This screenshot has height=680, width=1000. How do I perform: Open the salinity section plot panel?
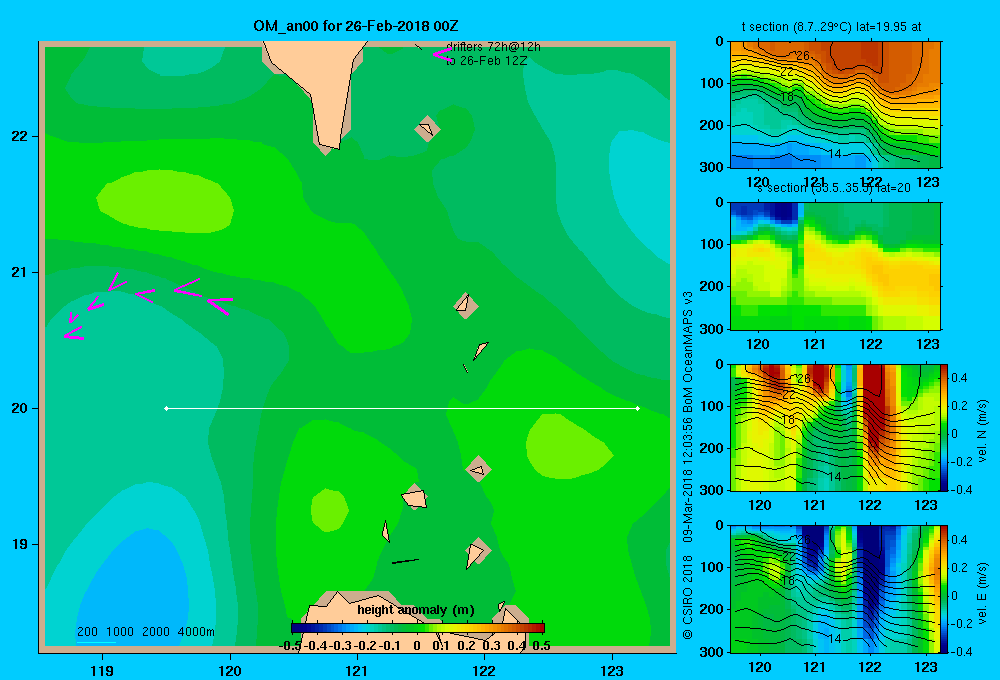point(835,265)
